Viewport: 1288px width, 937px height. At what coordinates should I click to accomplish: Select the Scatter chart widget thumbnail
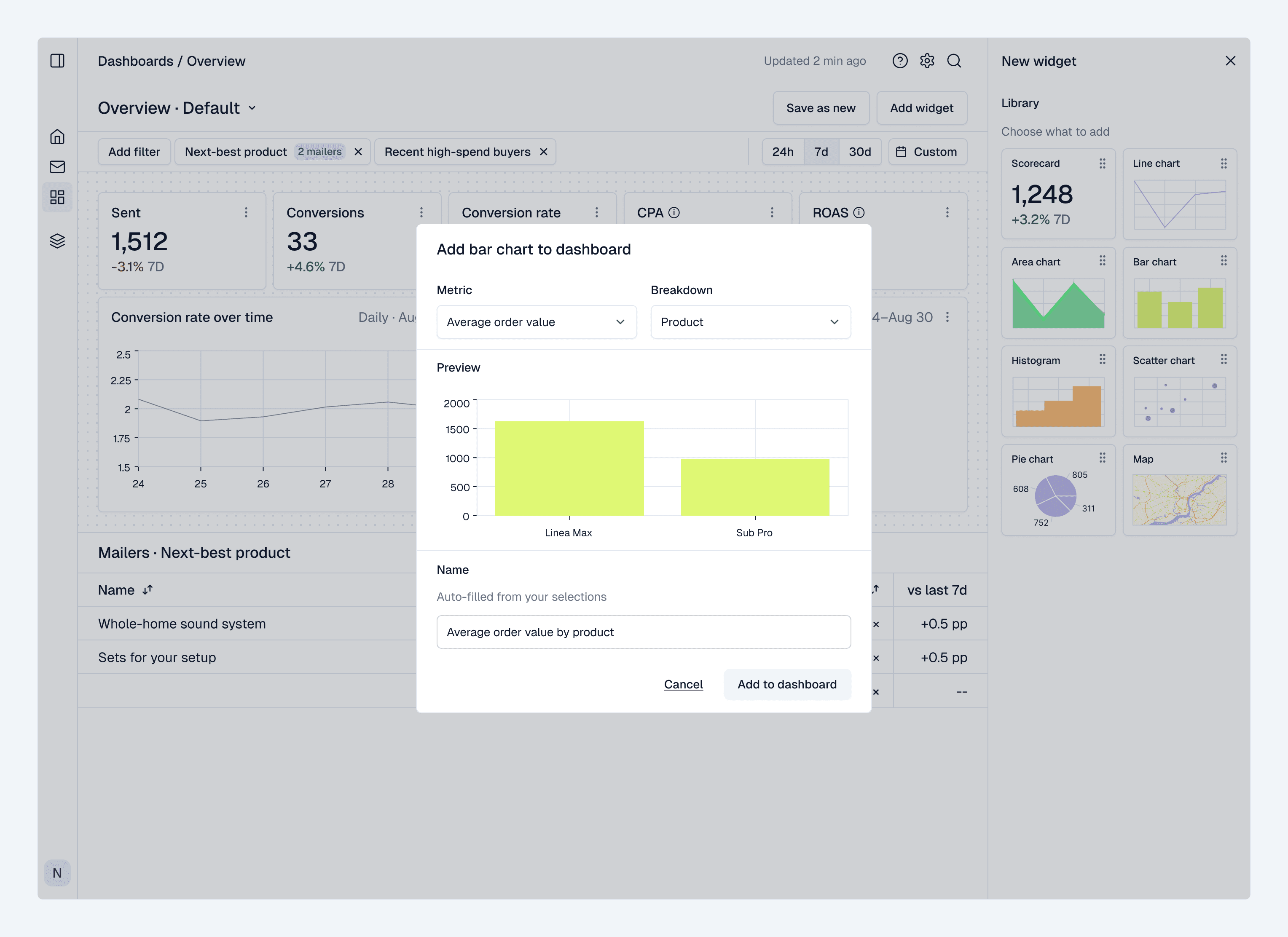coord(1180,391)
